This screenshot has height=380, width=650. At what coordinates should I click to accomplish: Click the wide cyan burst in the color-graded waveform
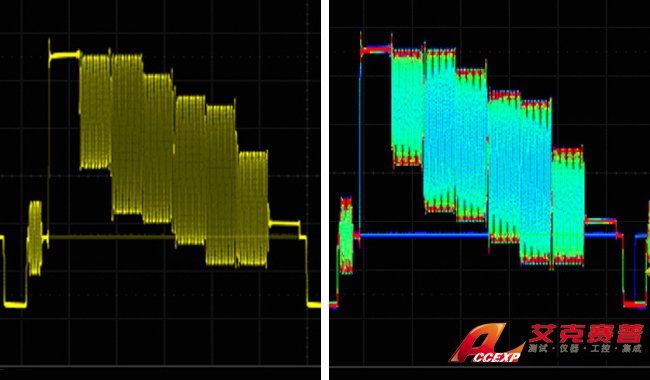click(x=456, y=135)
